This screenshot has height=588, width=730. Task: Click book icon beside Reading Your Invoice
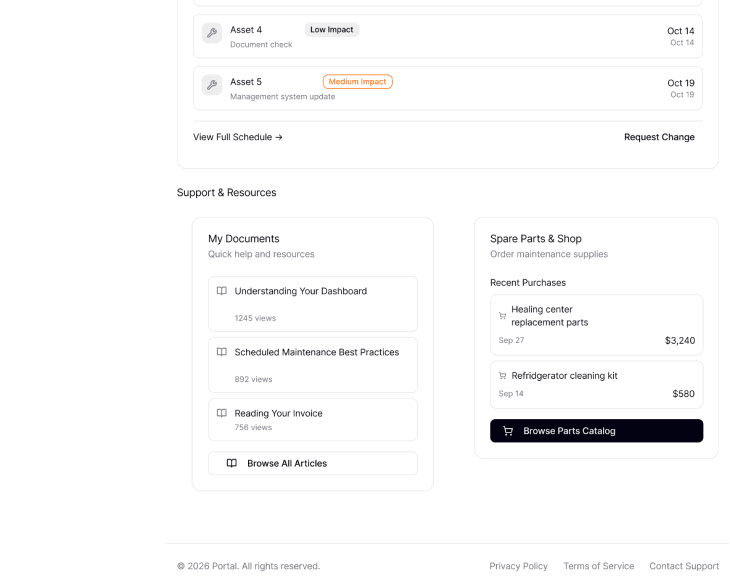click(x=222, y=413)
